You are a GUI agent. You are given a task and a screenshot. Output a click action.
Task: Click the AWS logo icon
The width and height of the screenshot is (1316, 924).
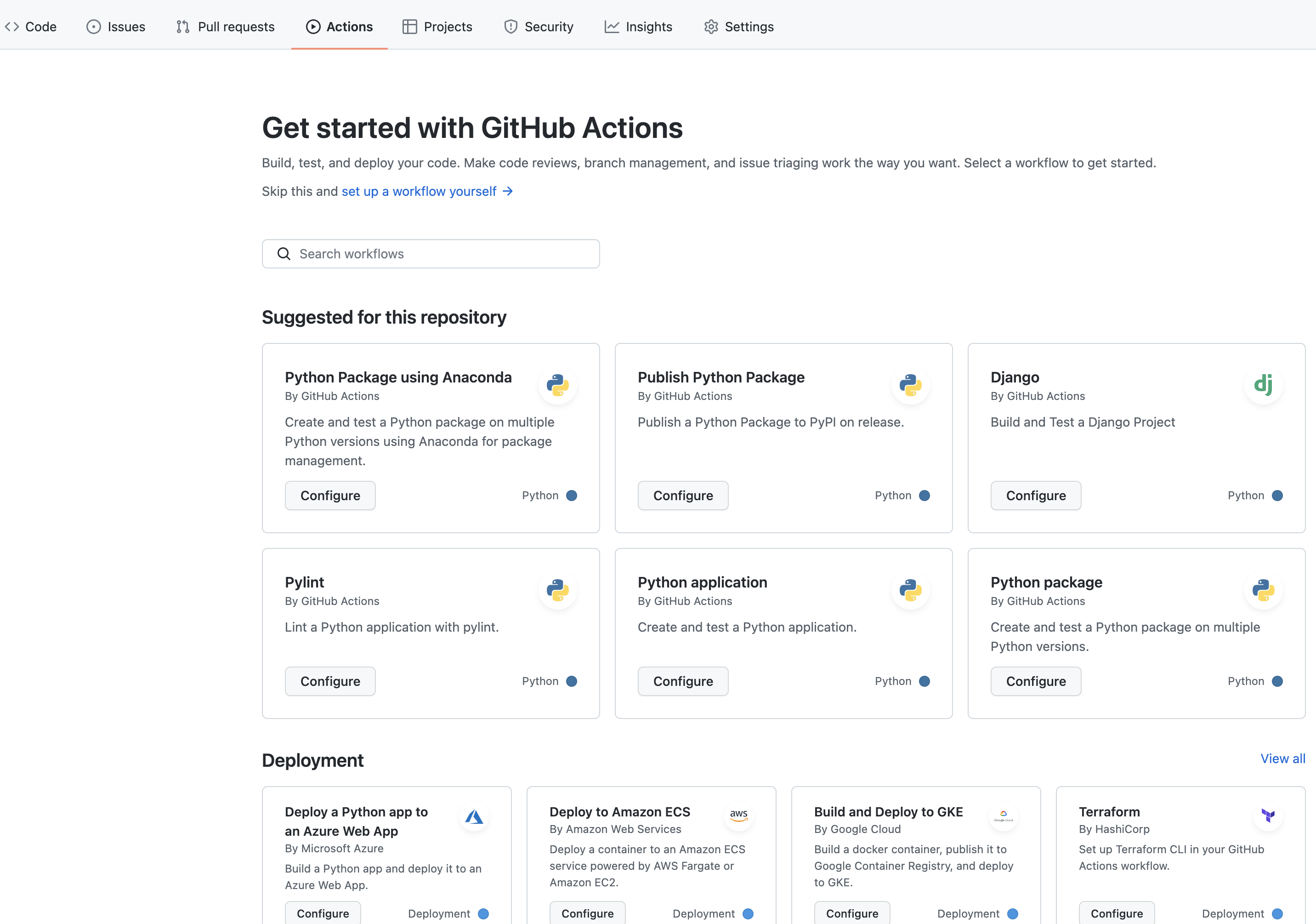pyautogui.click(x=738, y=815)
